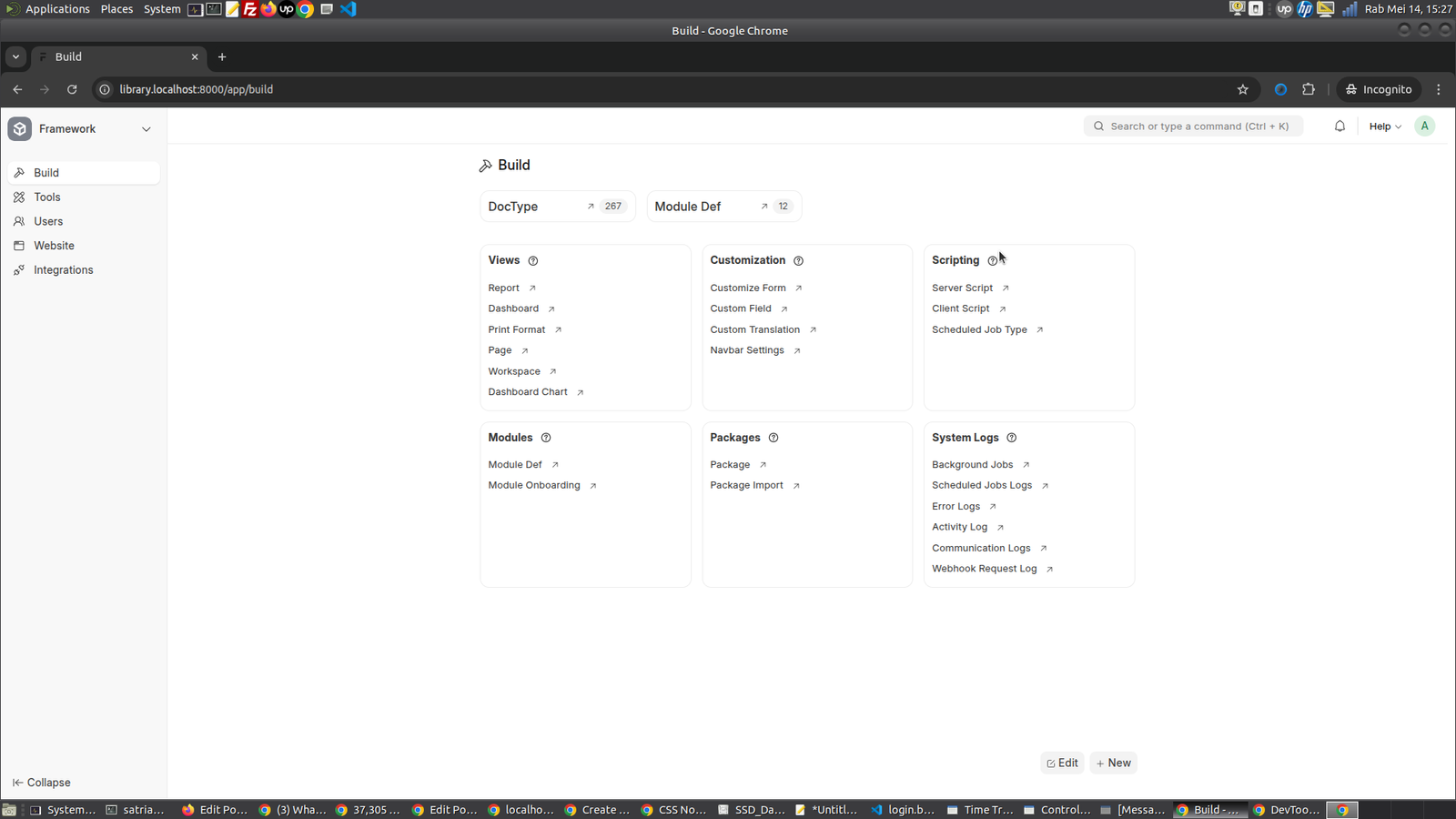This screenshot has height=819, width=1456.
Task: Open the Chrome extensions puzzle icon
Action: 1309,89
